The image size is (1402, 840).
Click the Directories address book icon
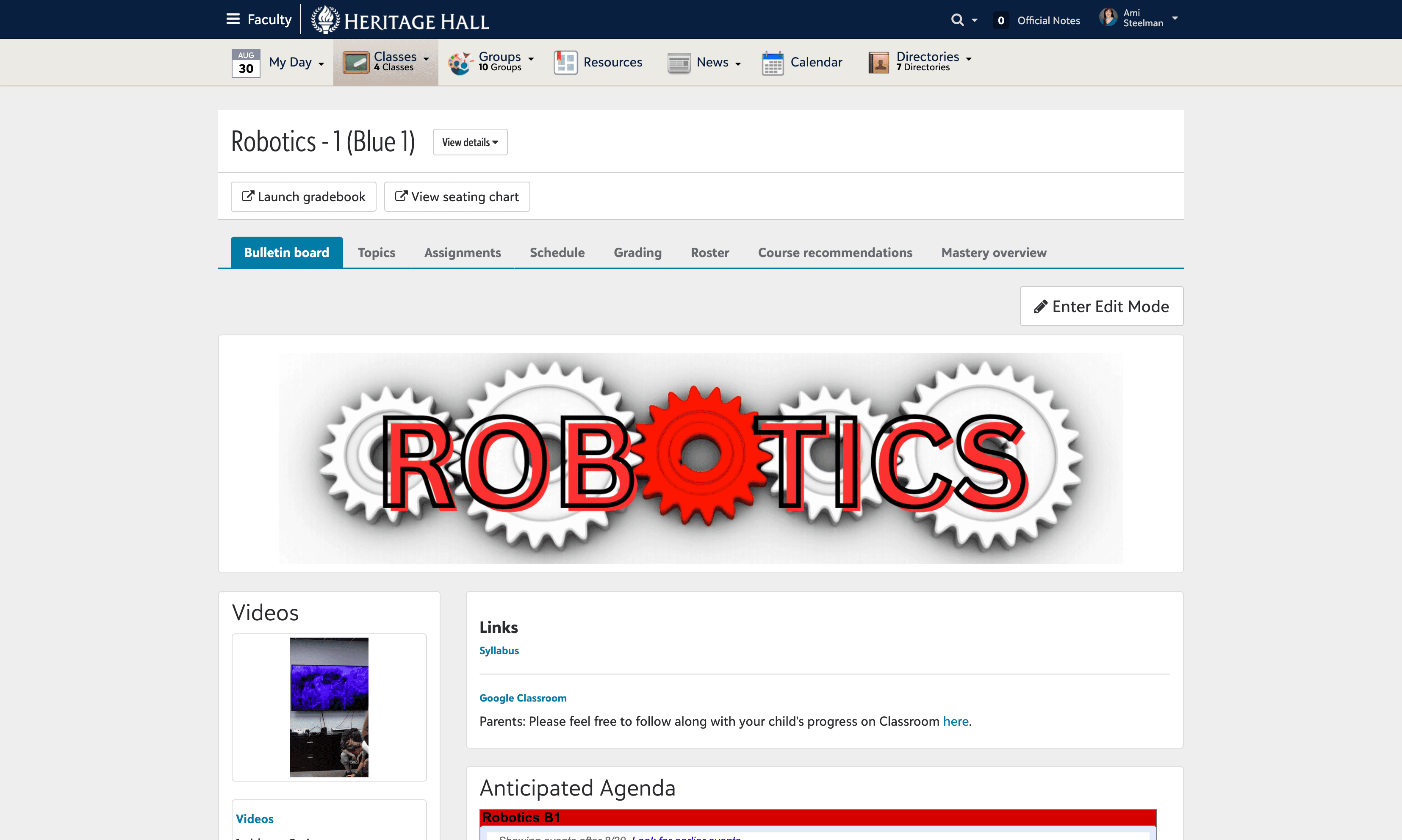point(878,62)
